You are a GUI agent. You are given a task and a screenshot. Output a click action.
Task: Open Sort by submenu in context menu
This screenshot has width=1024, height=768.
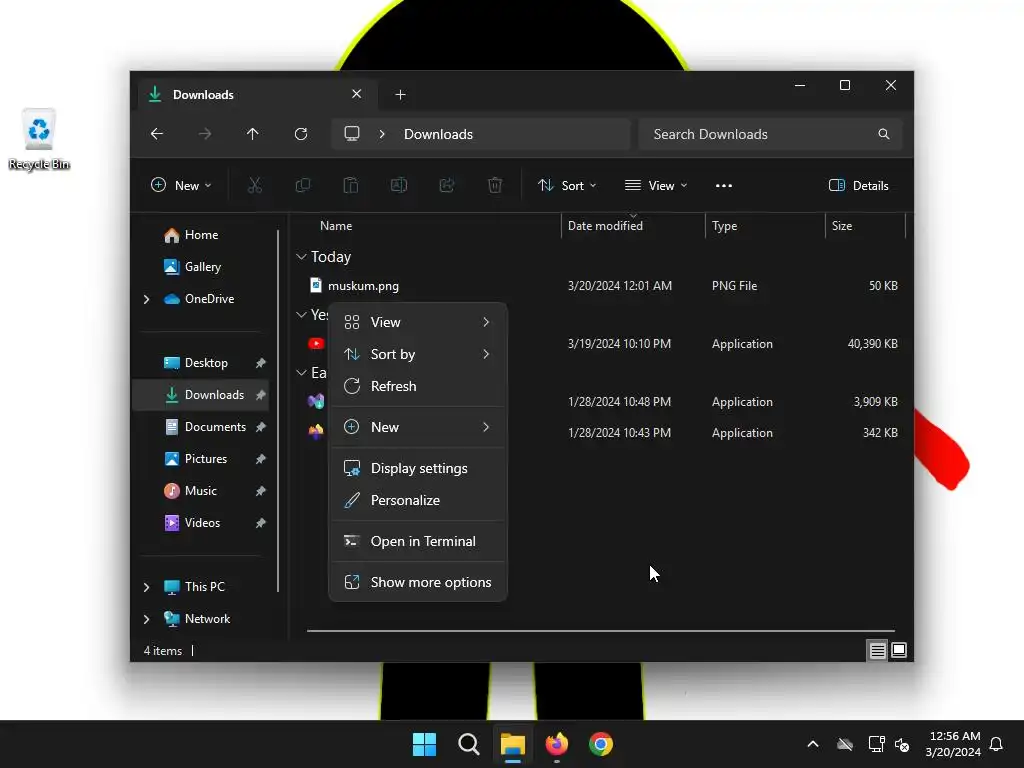pos(418,354)
